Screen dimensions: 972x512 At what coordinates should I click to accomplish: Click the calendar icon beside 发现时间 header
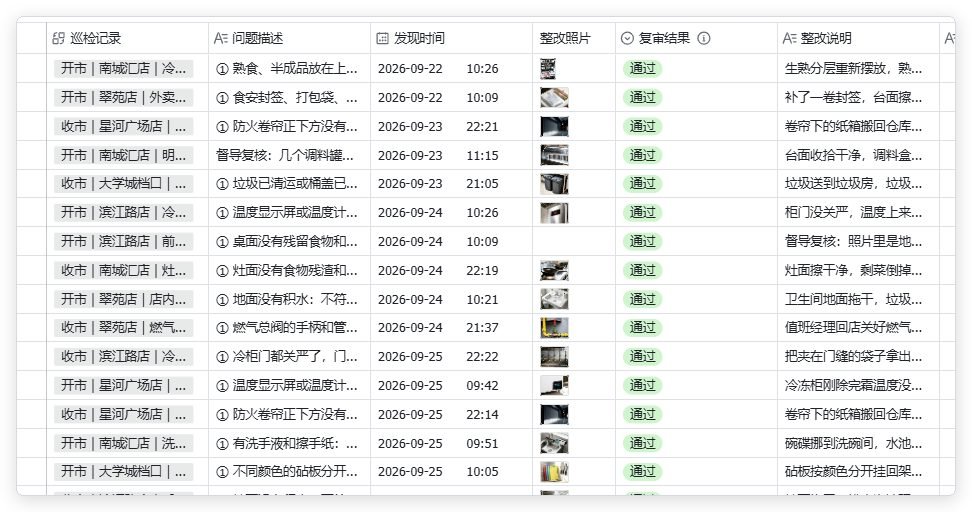[x=382, y=38]
